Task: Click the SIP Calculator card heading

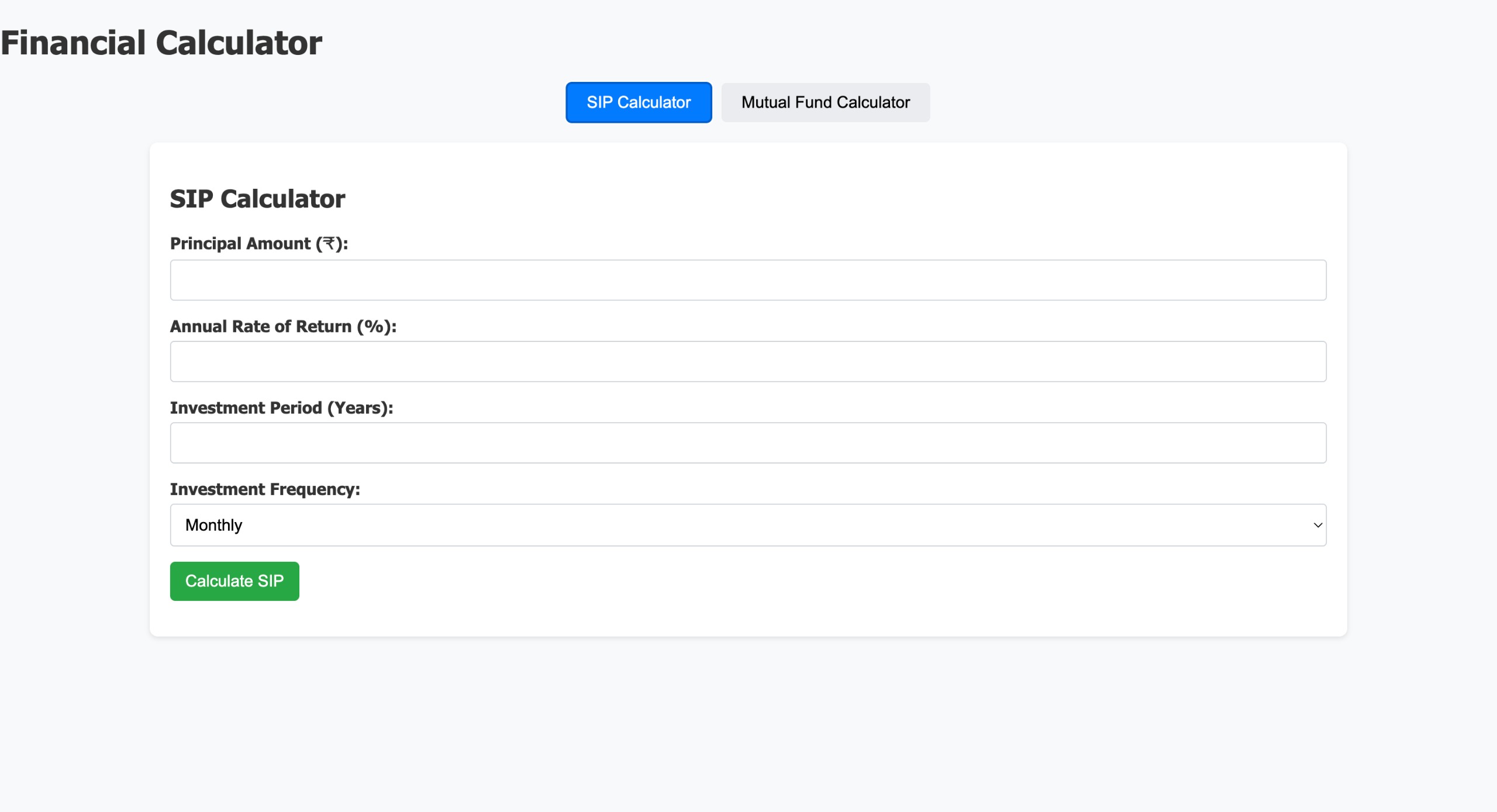Action: 257,199
